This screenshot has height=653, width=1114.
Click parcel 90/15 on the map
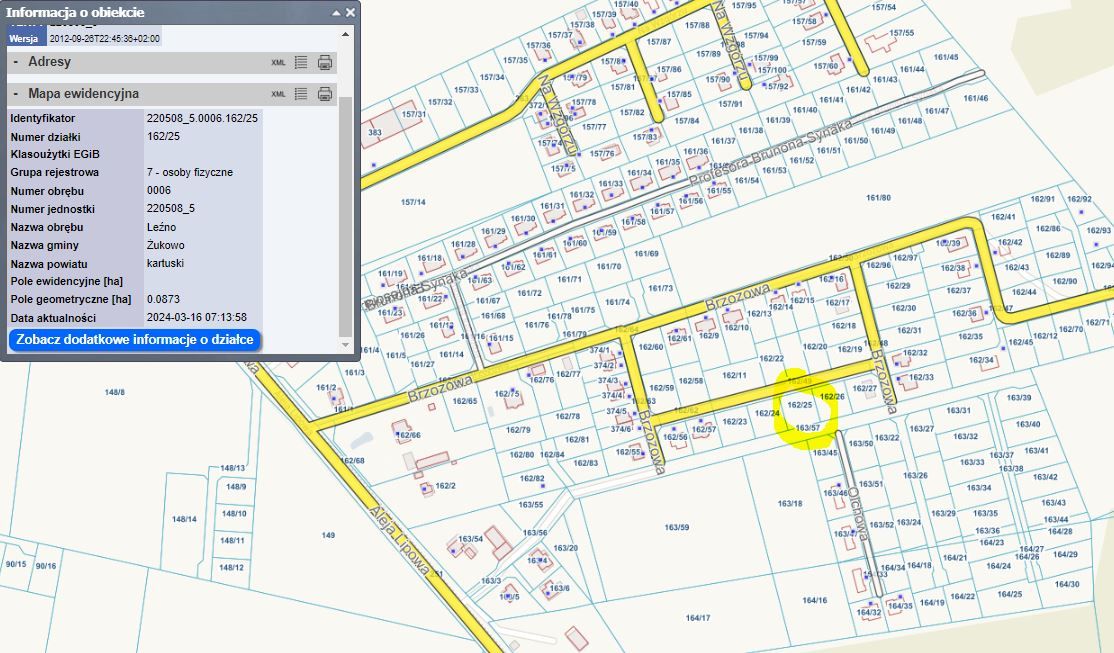(x=16, y=565)
